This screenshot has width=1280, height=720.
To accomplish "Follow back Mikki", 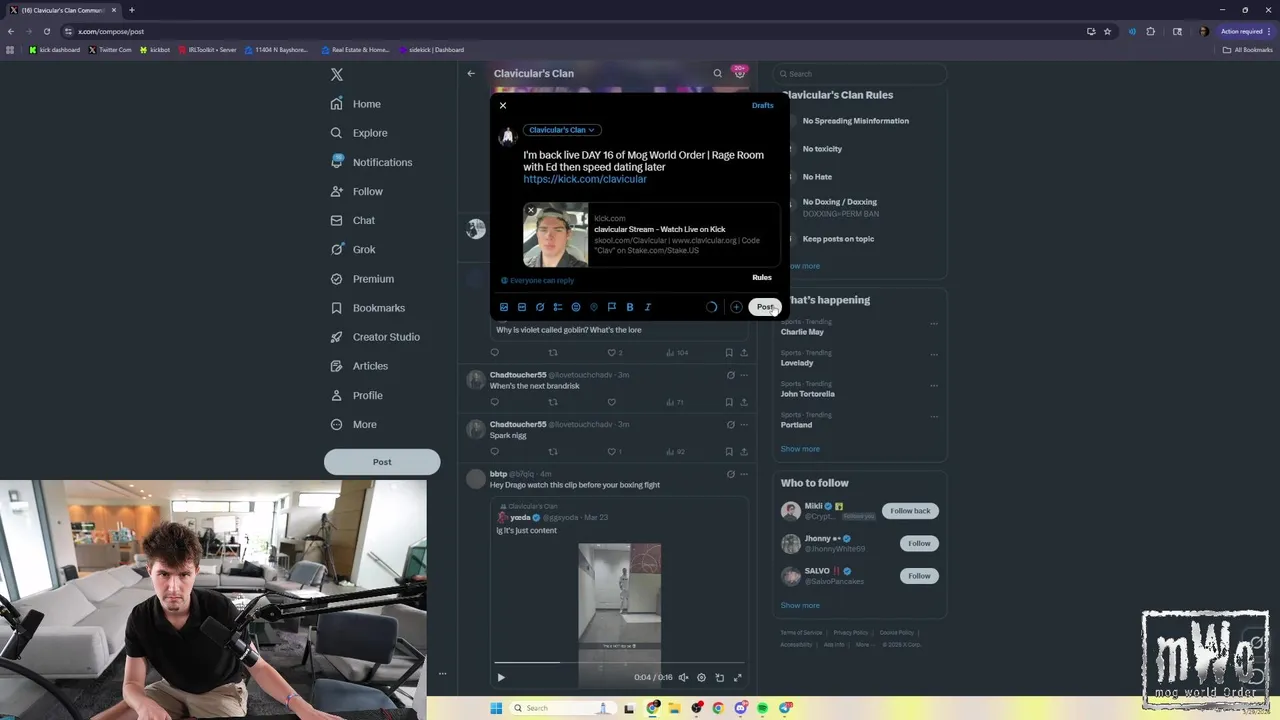I will click(910, 511).
